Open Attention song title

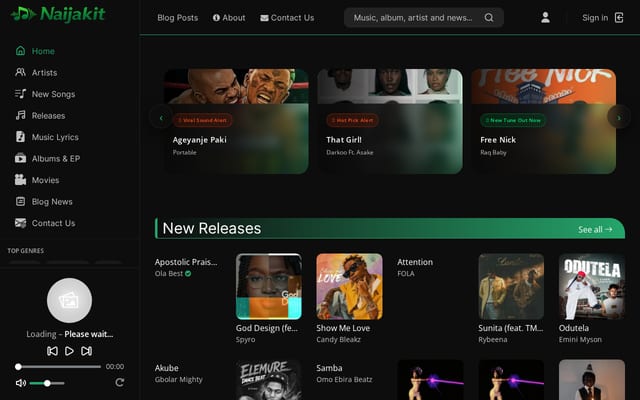[x=415, y=262]
